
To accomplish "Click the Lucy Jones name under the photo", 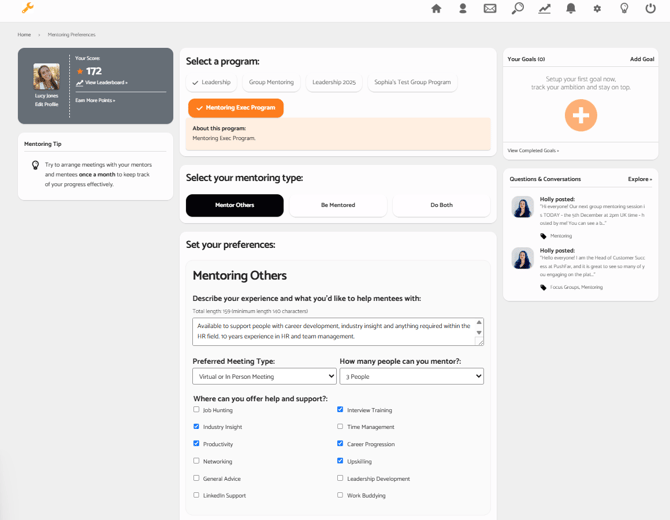I will tap(47, 96).
